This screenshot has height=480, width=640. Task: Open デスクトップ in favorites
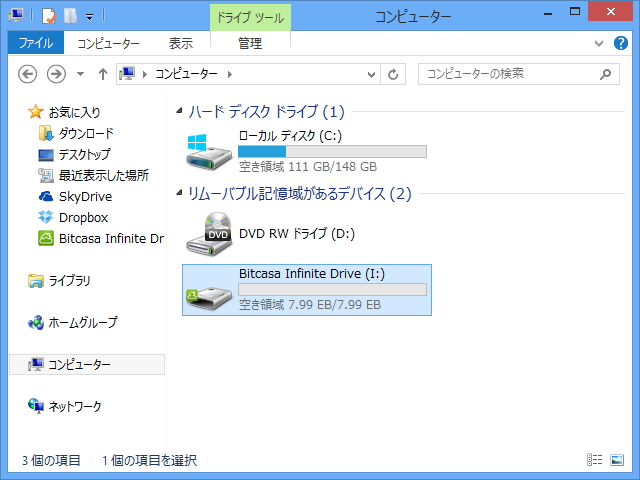point(84,154)
